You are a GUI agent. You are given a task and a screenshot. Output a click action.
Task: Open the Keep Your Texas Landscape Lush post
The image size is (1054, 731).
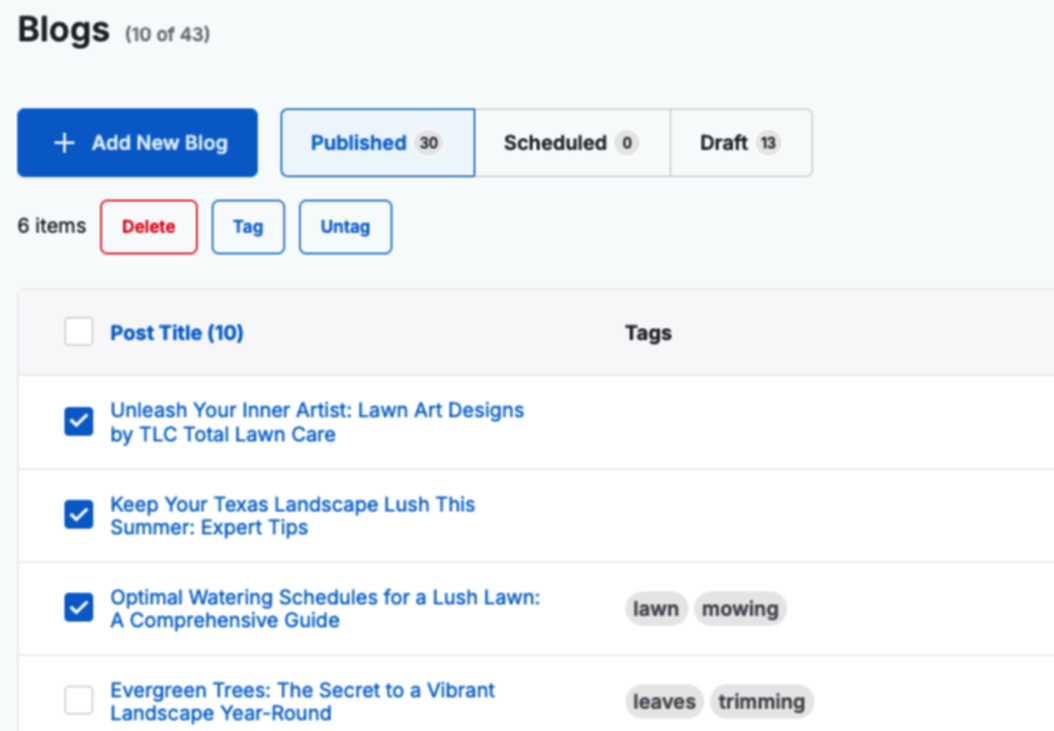tap(292, 516)
